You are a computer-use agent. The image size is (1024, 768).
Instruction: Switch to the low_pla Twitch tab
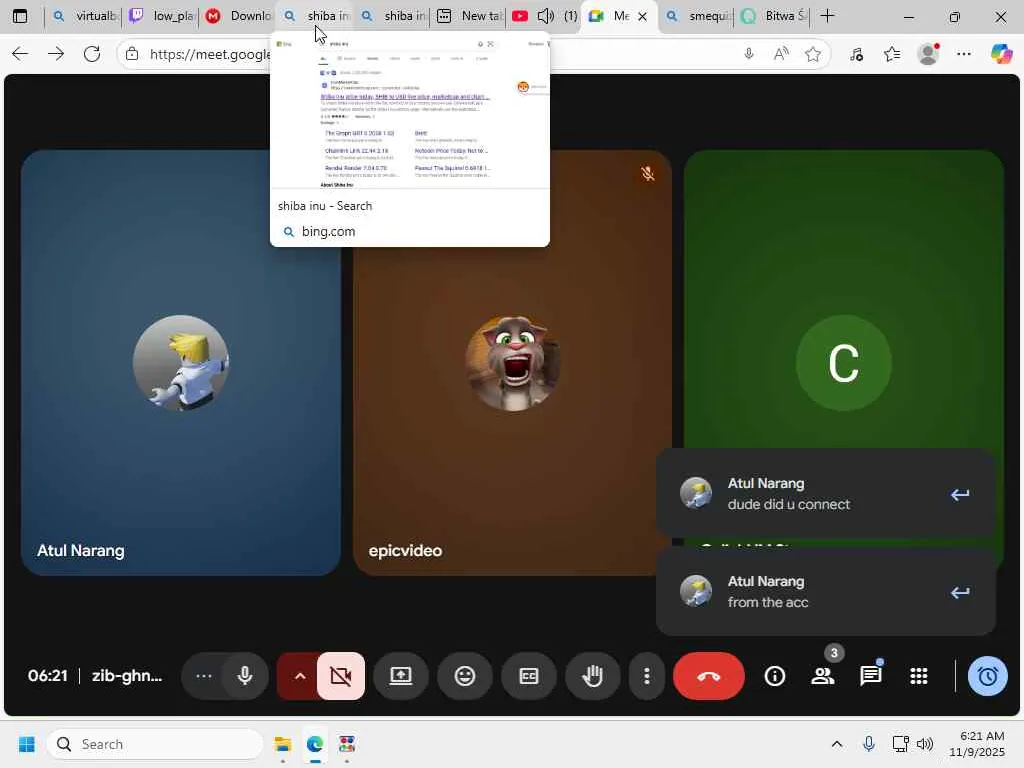tap(162, 16)
